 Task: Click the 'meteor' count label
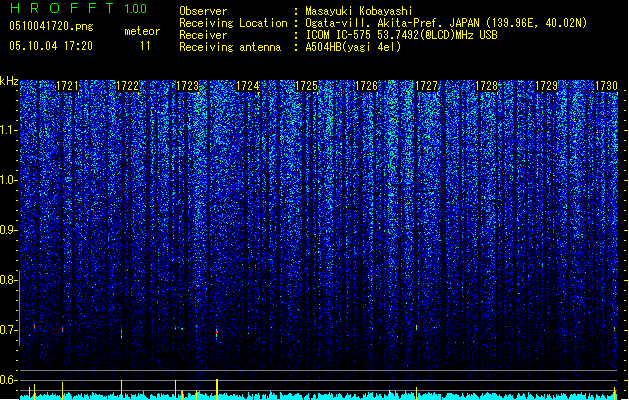(142, 31)
